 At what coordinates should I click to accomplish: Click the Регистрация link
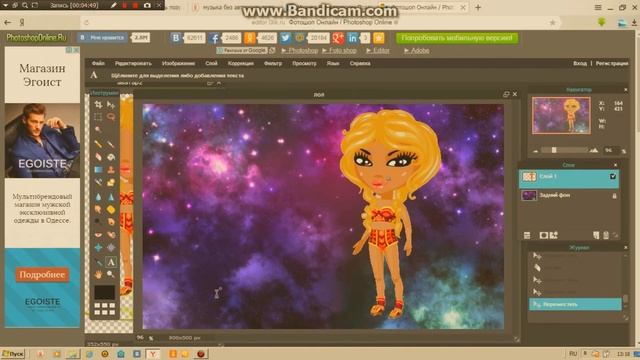(x=612, y=64)
